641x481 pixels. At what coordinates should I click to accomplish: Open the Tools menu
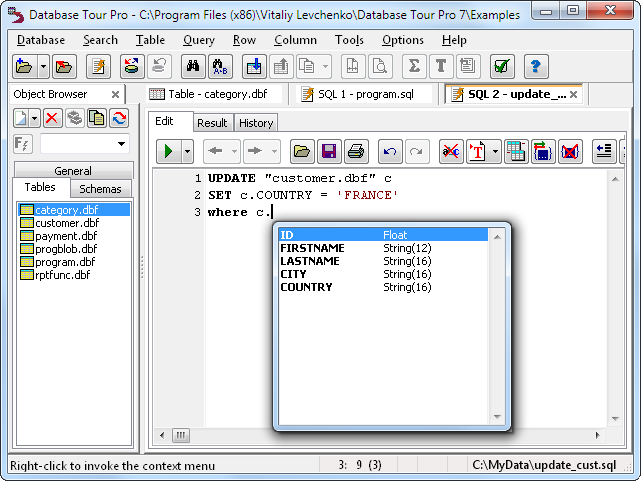pyautogui.click(x=349, y=40)
